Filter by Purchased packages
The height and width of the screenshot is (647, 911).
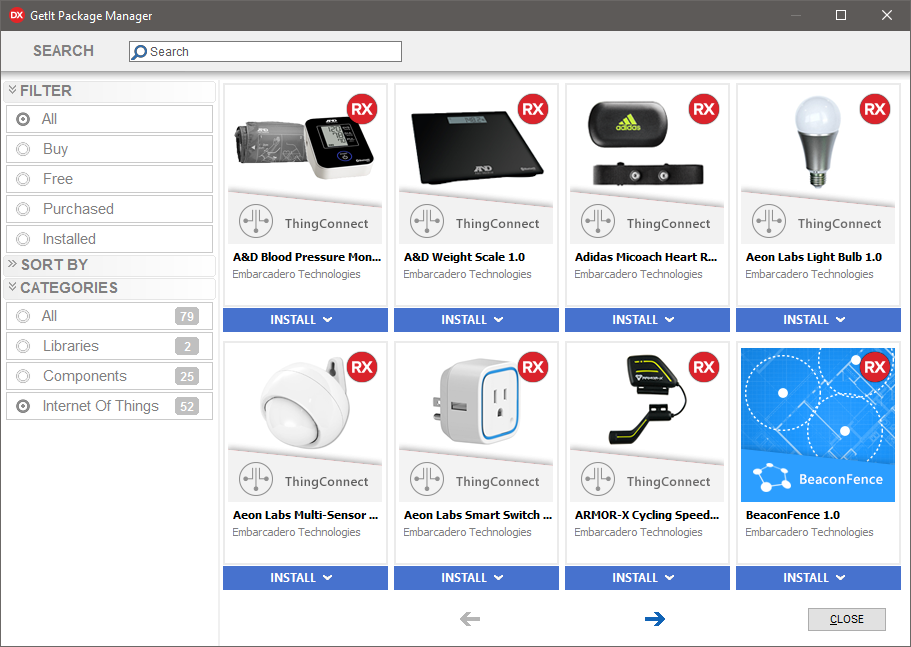tap(109, 209)
